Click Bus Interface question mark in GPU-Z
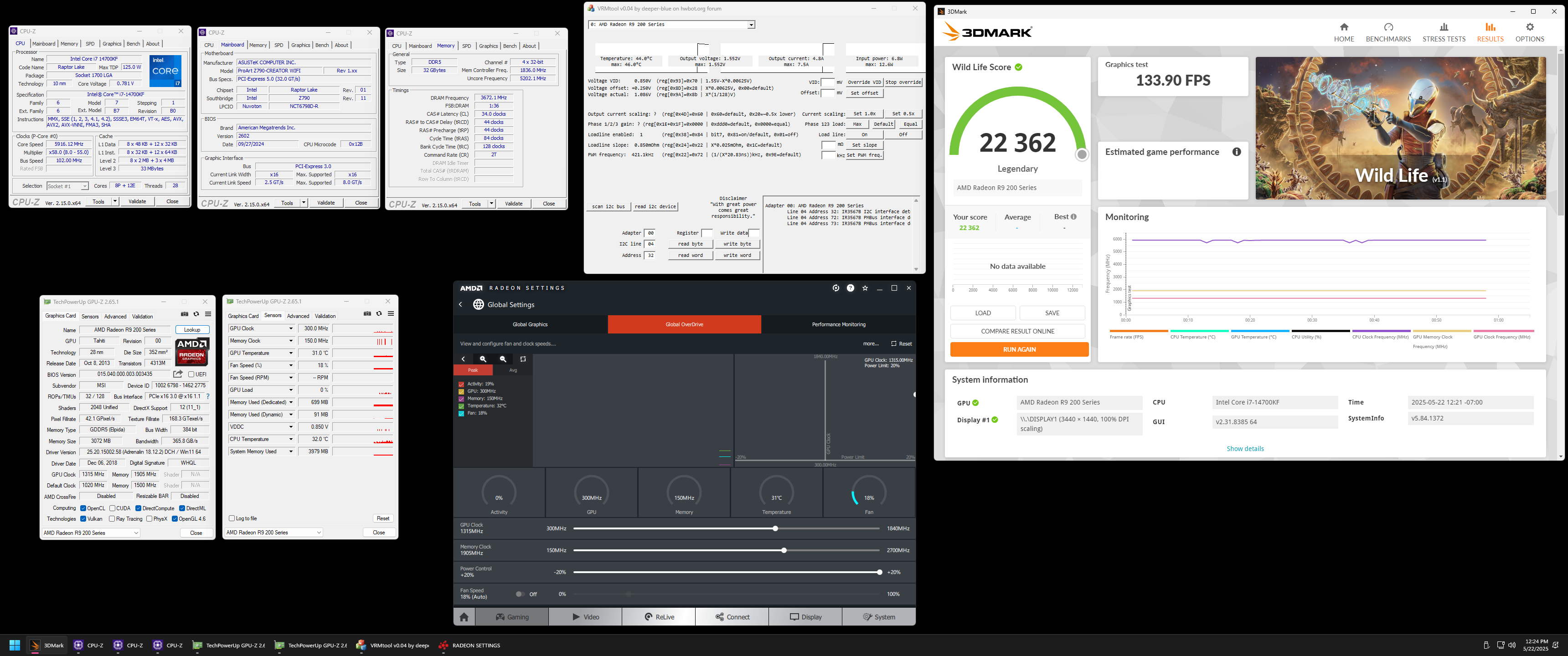The width and height of the screenshot is (1568, 656). (208, 396)
